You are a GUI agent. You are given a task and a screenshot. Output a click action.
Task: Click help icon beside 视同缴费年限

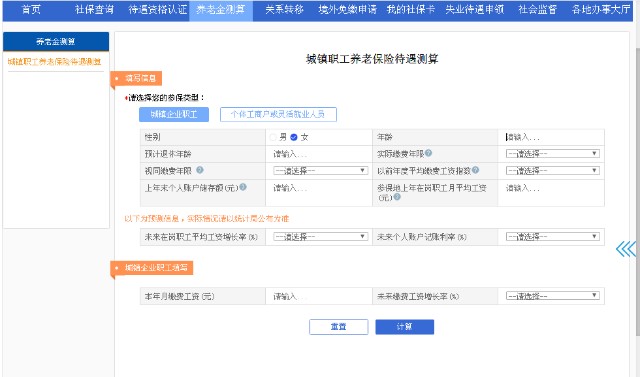pos(200,170)
